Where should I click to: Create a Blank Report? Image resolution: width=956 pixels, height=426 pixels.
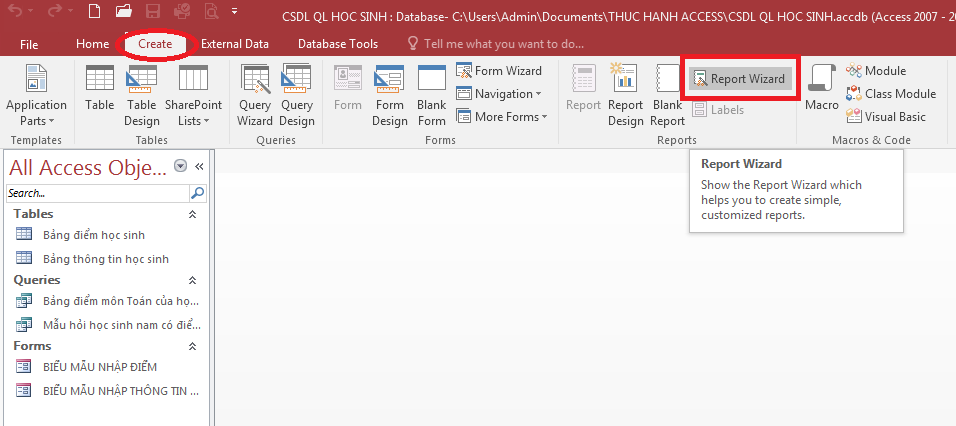667,95
